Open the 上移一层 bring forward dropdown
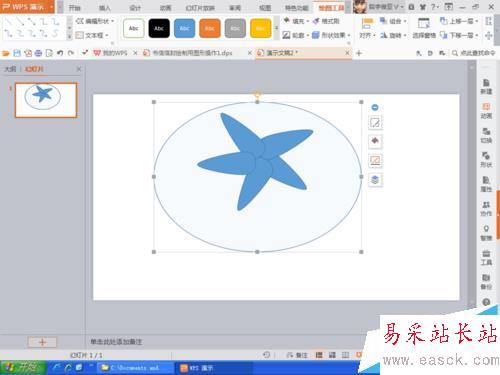 click(x=459, y=21)
